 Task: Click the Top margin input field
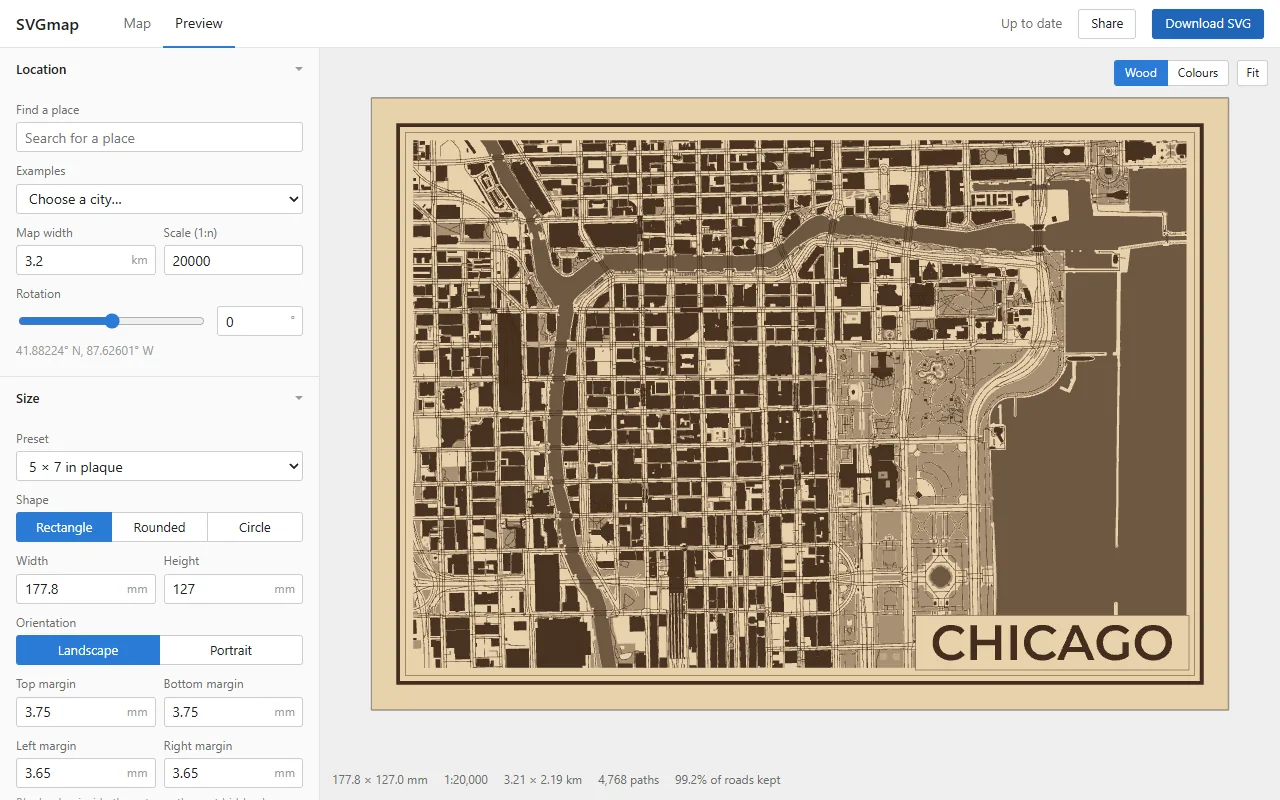(86, 712)
